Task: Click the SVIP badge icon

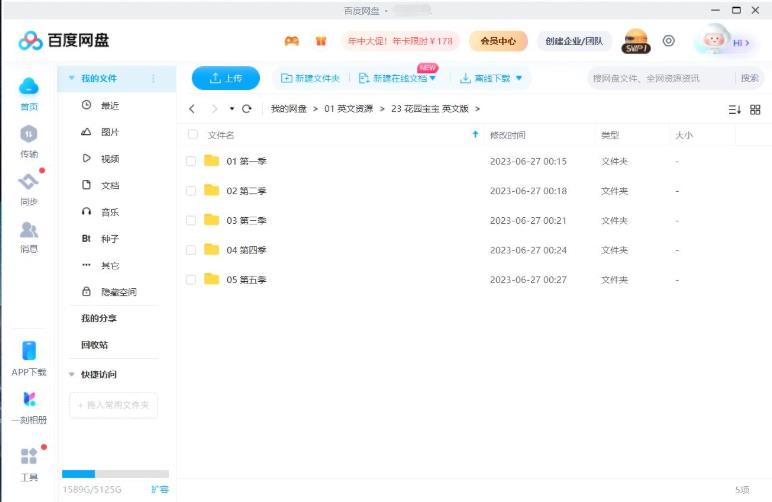Action: point(636,41)
